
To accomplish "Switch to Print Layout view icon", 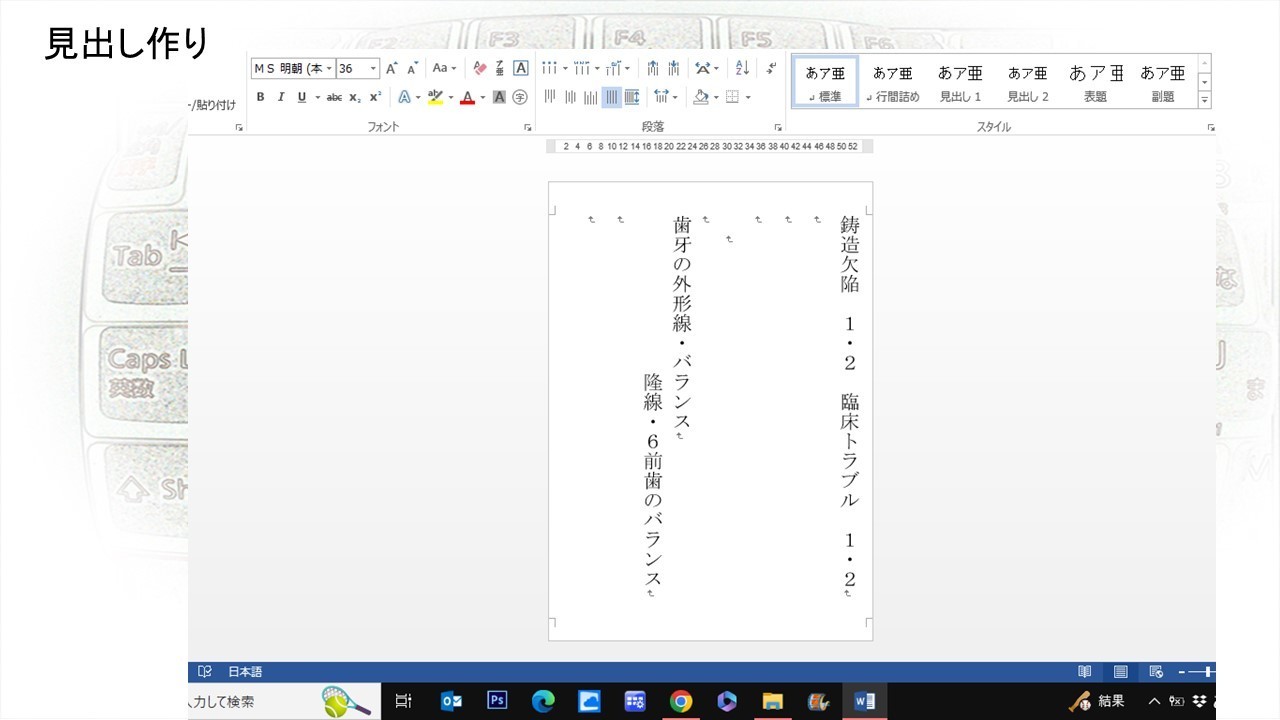I will [1120, 672].
